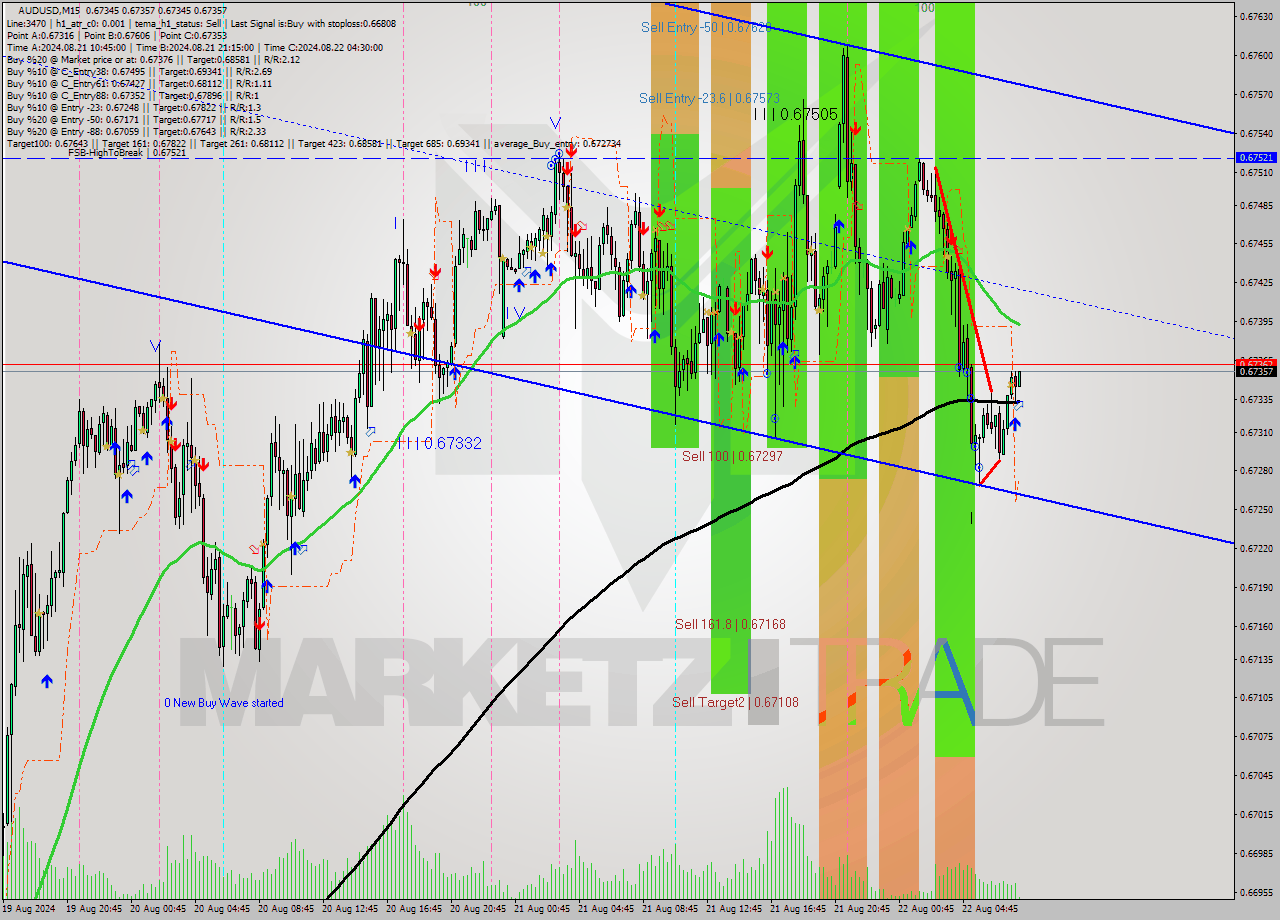
Task: Click the '19 Aug 20:45' time label
Action: tap(95, 910)
